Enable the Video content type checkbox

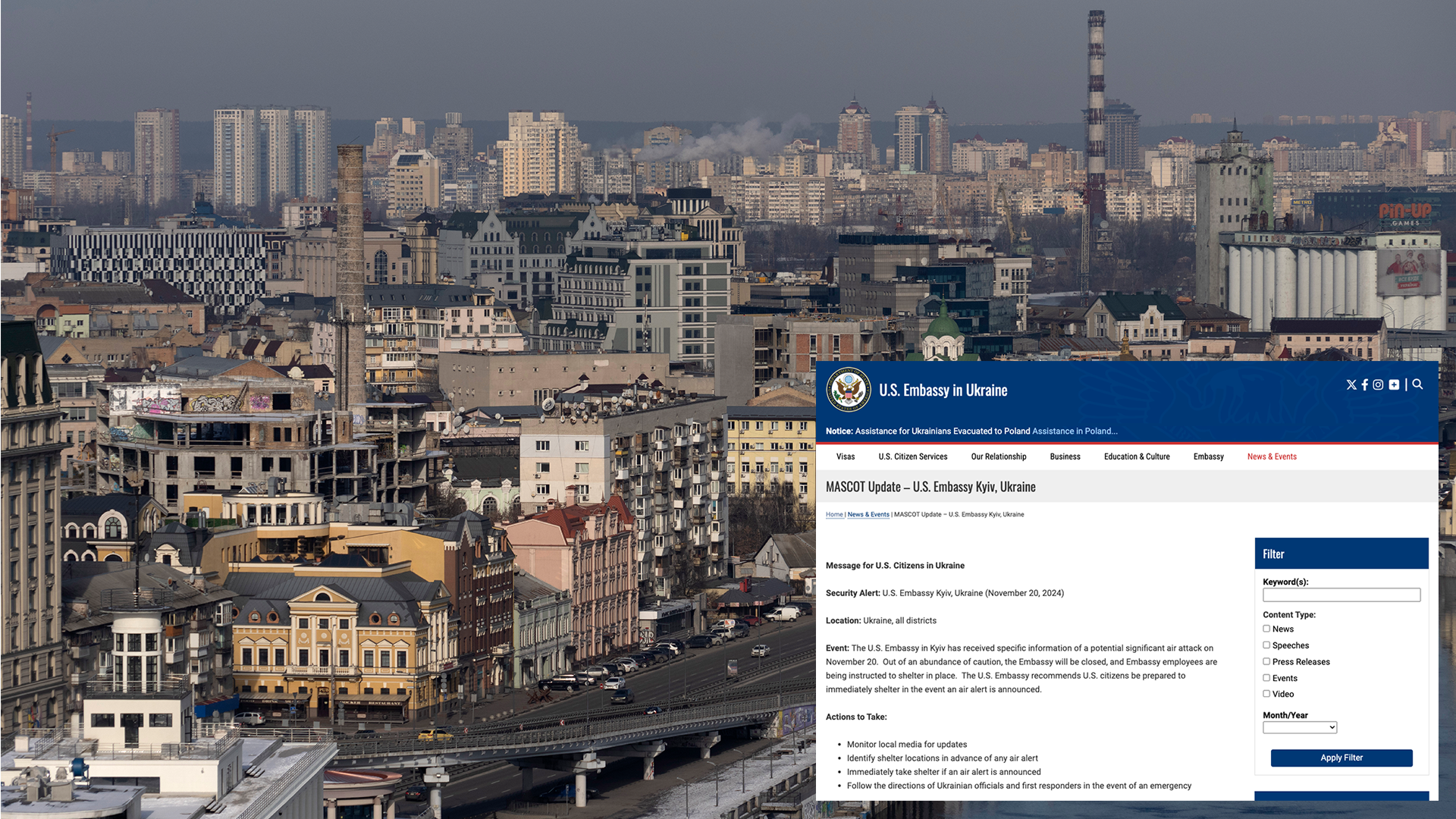1266,694
